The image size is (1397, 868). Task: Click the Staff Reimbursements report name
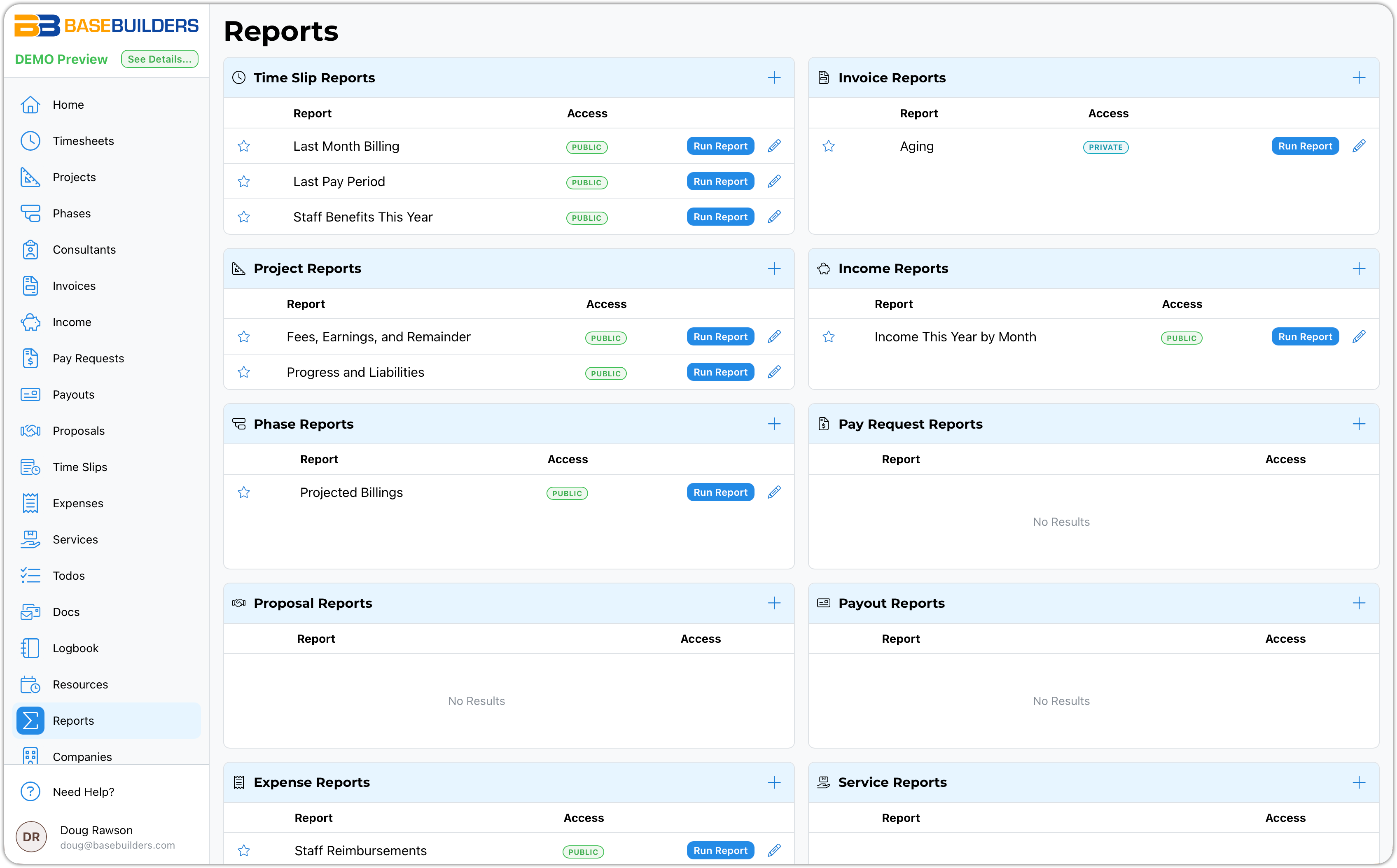pyautogui.click(x=360, y=850)
